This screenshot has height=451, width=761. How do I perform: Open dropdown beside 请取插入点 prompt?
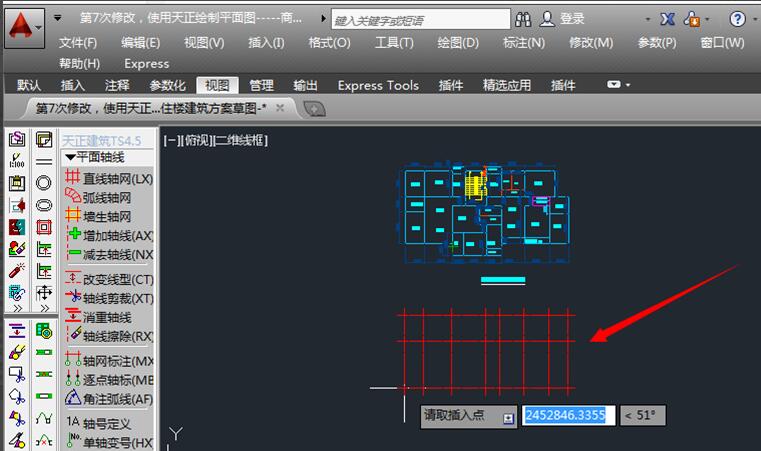508,416
